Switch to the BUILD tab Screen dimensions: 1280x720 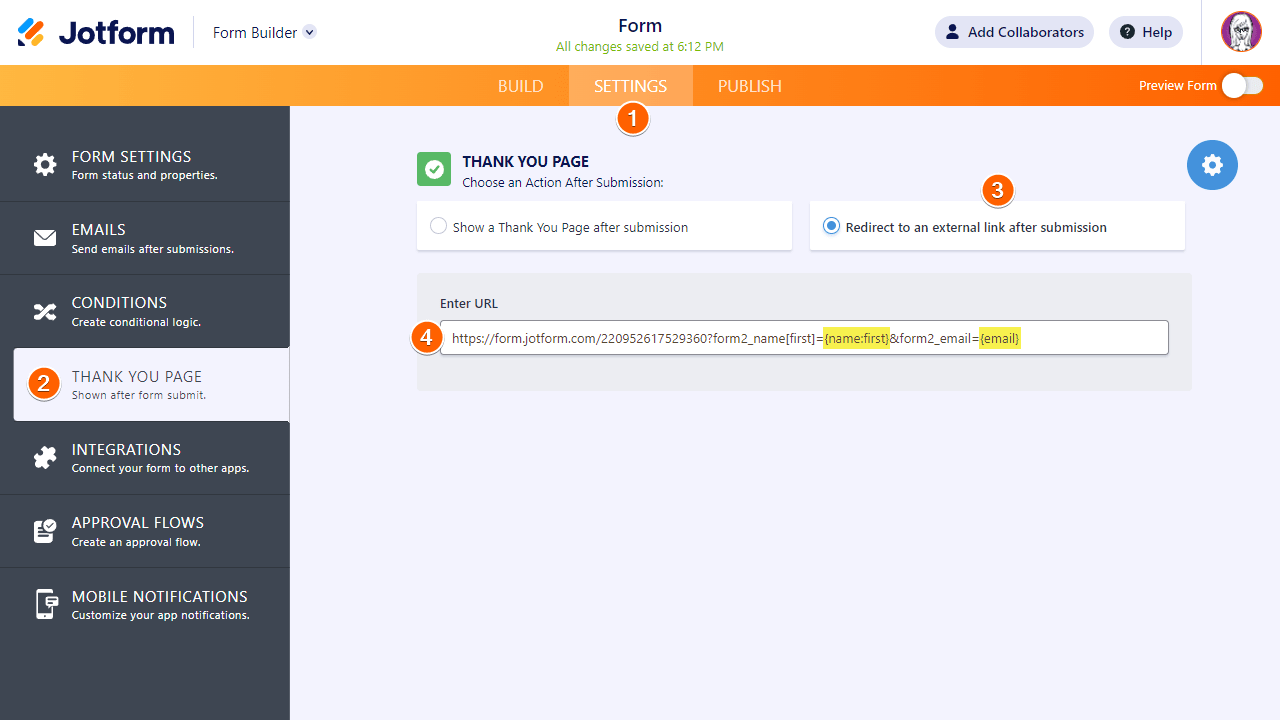(x=520, y=86)
